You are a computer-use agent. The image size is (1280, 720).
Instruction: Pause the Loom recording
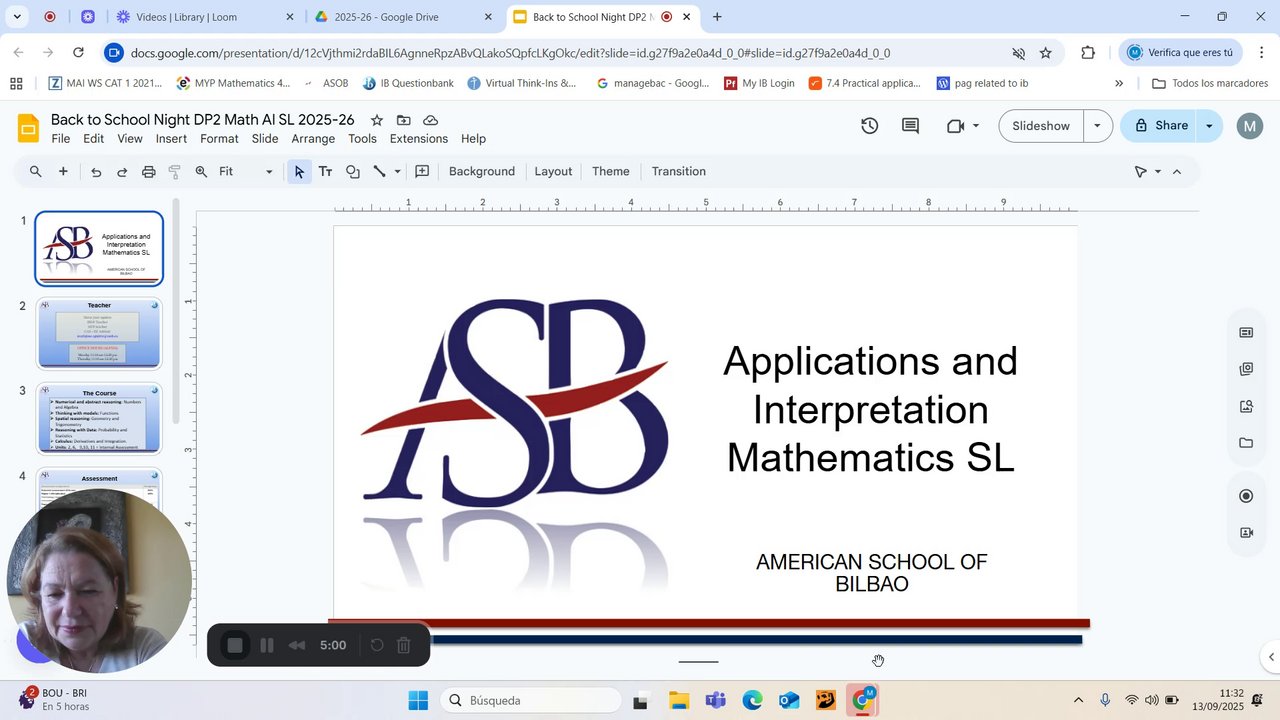[267, 645]
